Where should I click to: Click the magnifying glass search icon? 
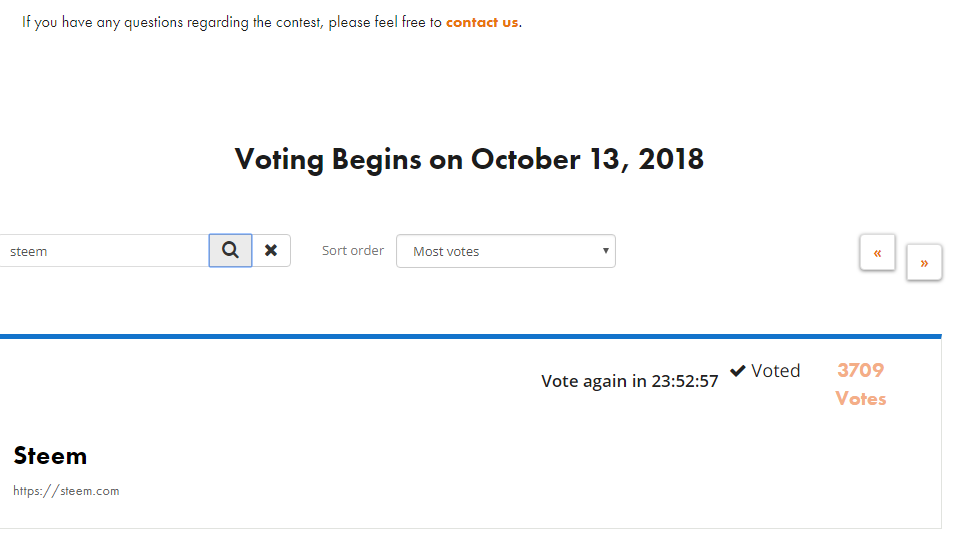pos(230,250)
